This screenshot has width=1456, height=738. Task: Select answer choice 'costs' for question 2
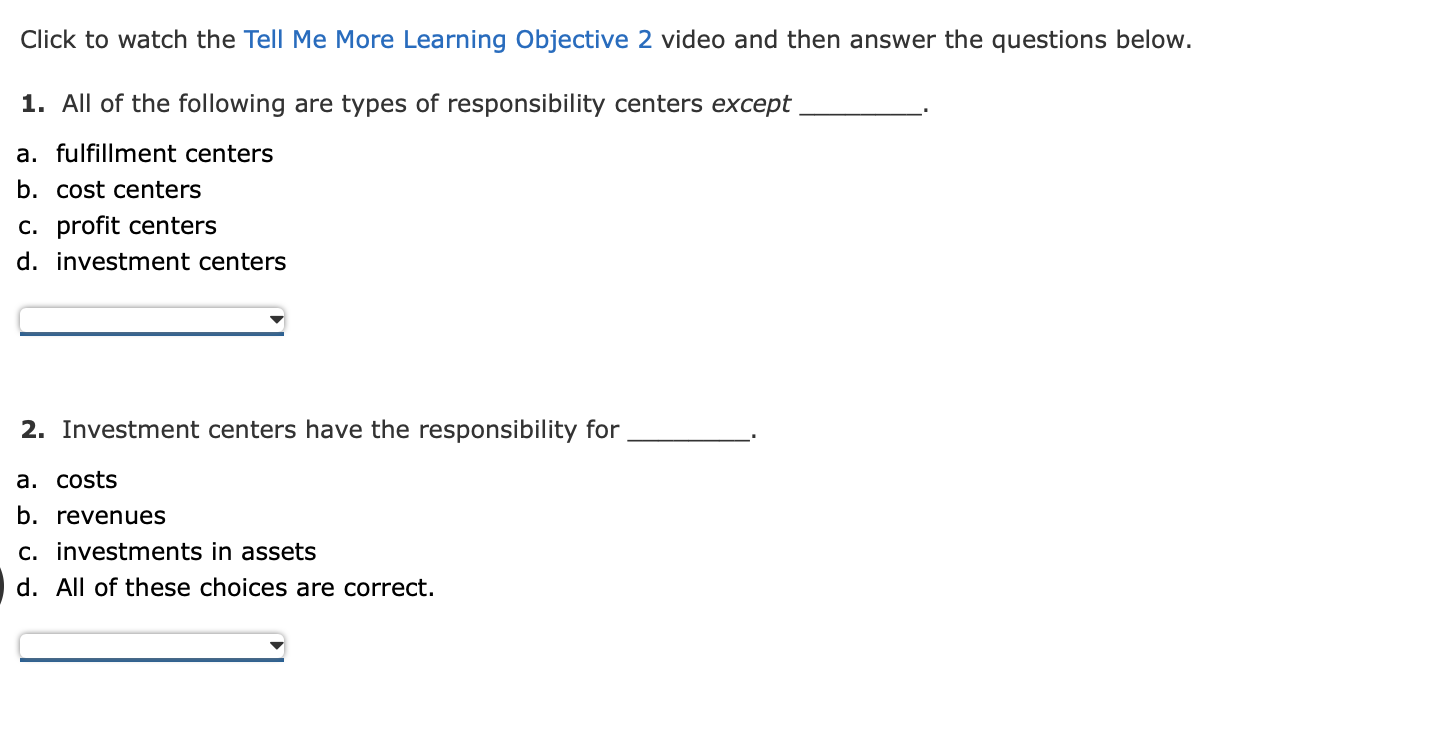(x=86, y=479)
